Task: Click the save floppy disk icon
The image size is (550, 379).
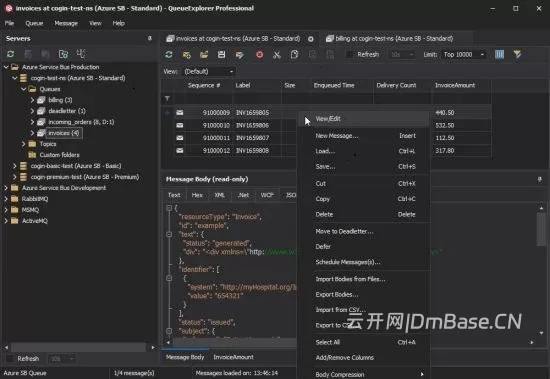Action: pyautogui.click(x=221, y=55)
